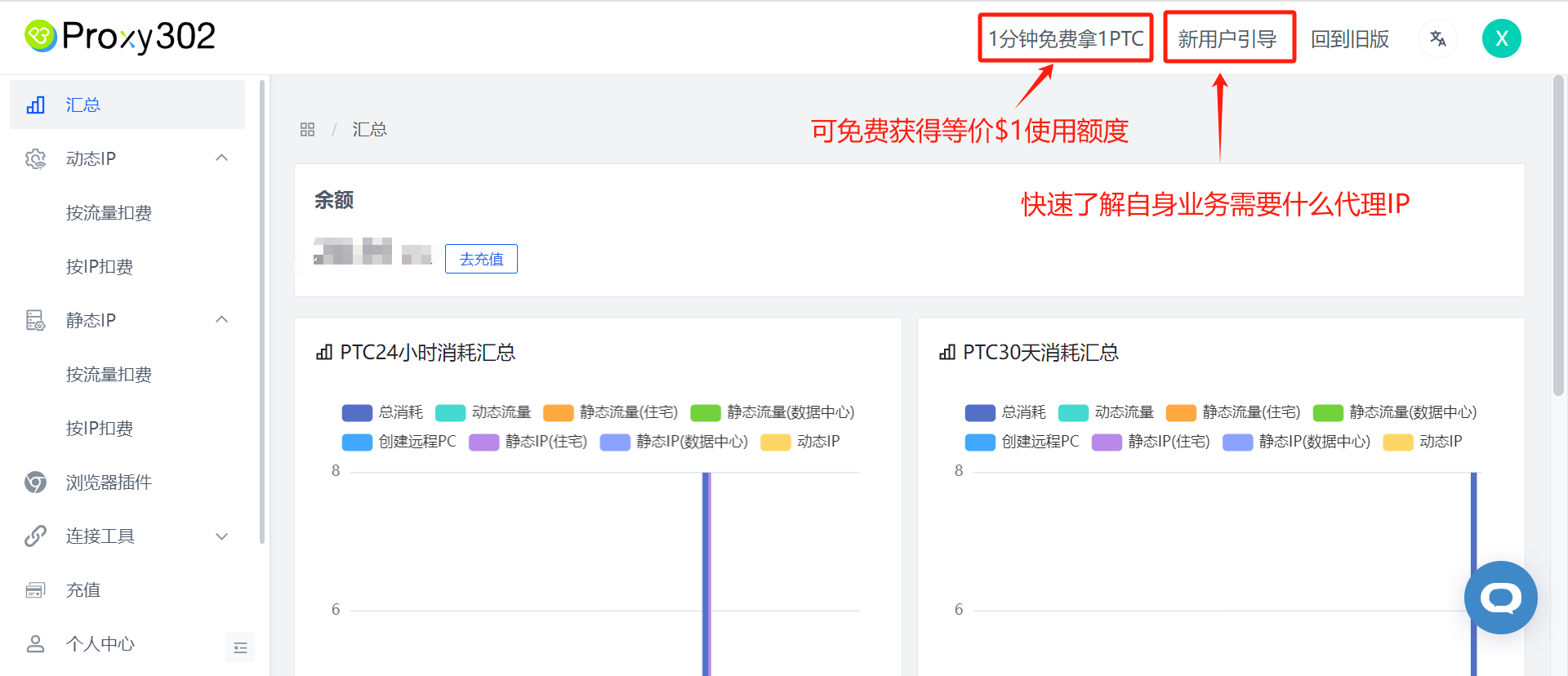Click 1分钟免费拿1PTC link

coord(1066,38)
